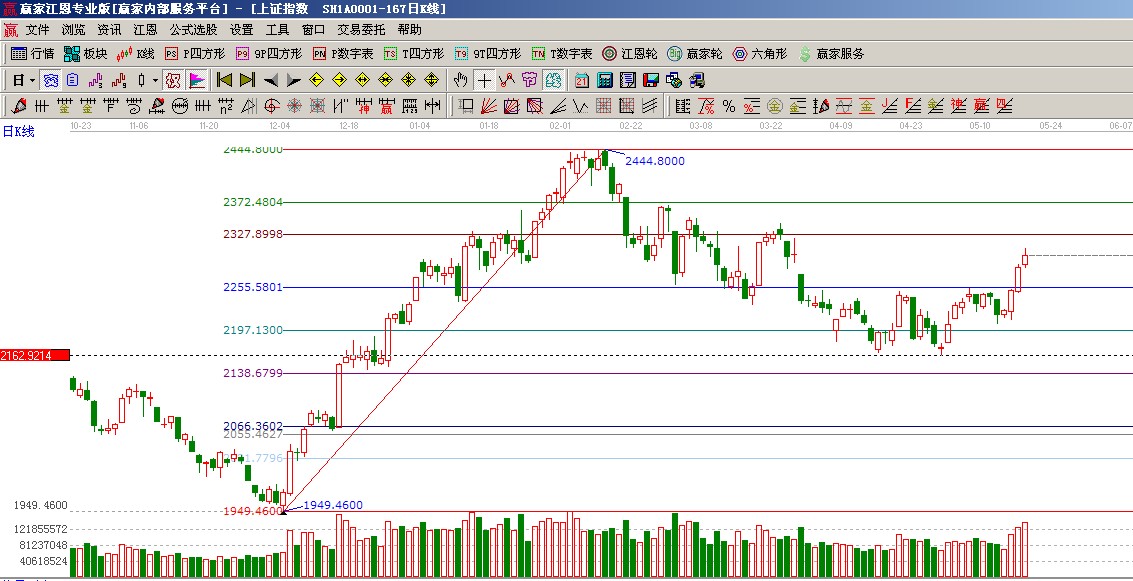Click the percent symbol drawing tool
Image resolution: width=1133 pixels, height=581 pixels.
[728, 106]
